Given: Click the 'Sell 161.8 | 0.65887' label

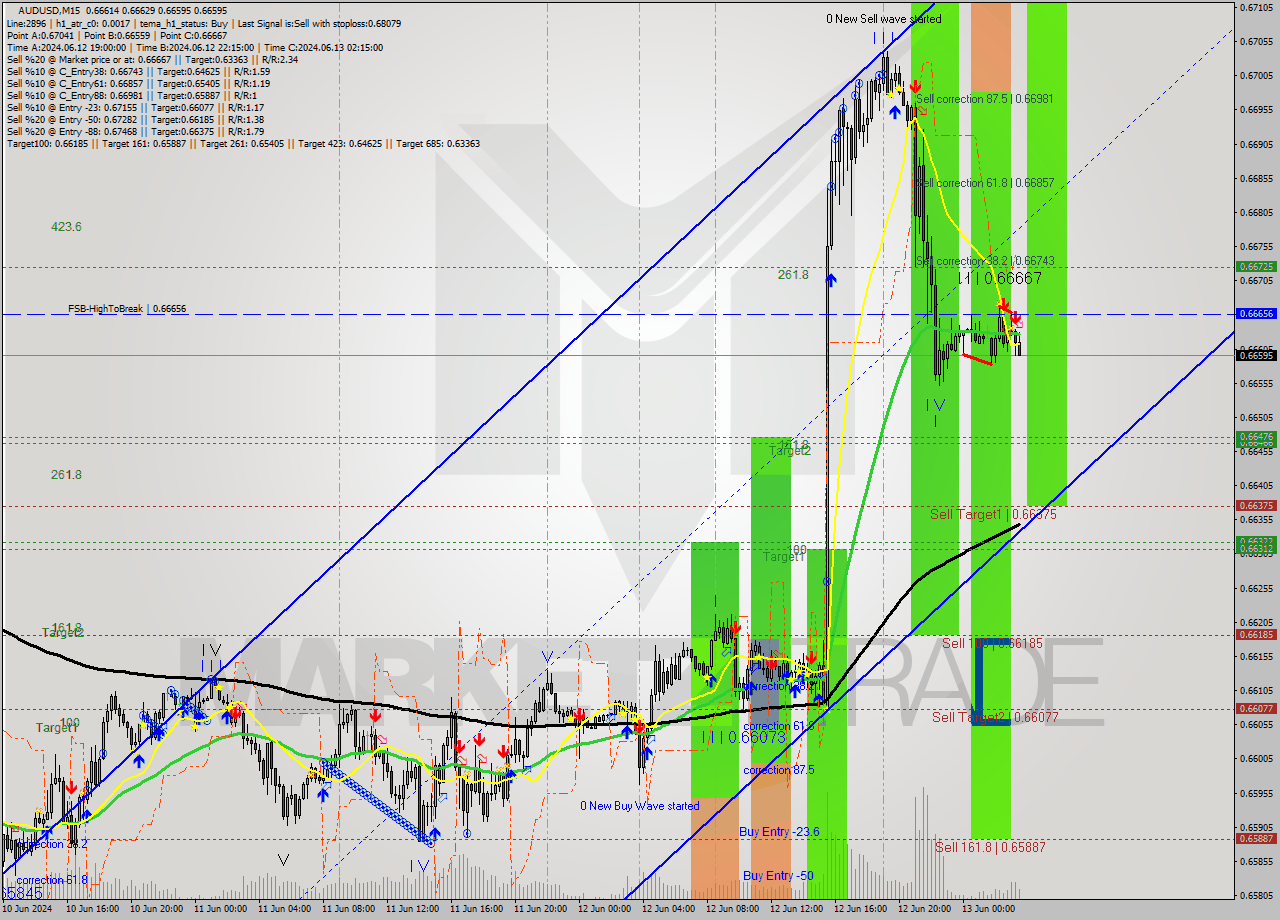Looking at the screenshot, I should click(x=990, y=847).
